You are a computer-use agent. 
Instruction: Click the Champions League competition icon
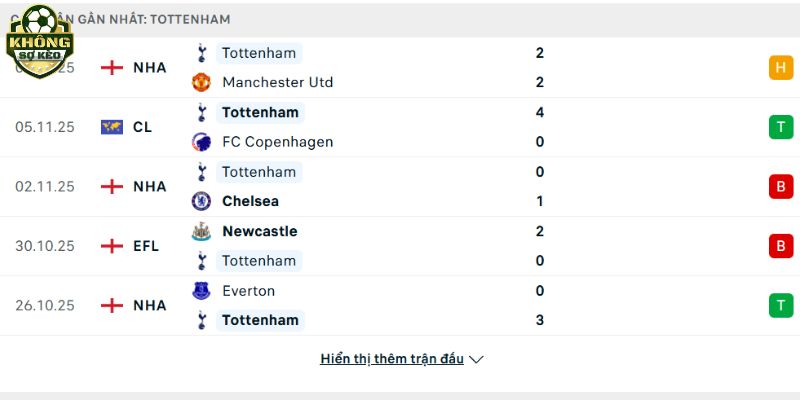point(112,127)
